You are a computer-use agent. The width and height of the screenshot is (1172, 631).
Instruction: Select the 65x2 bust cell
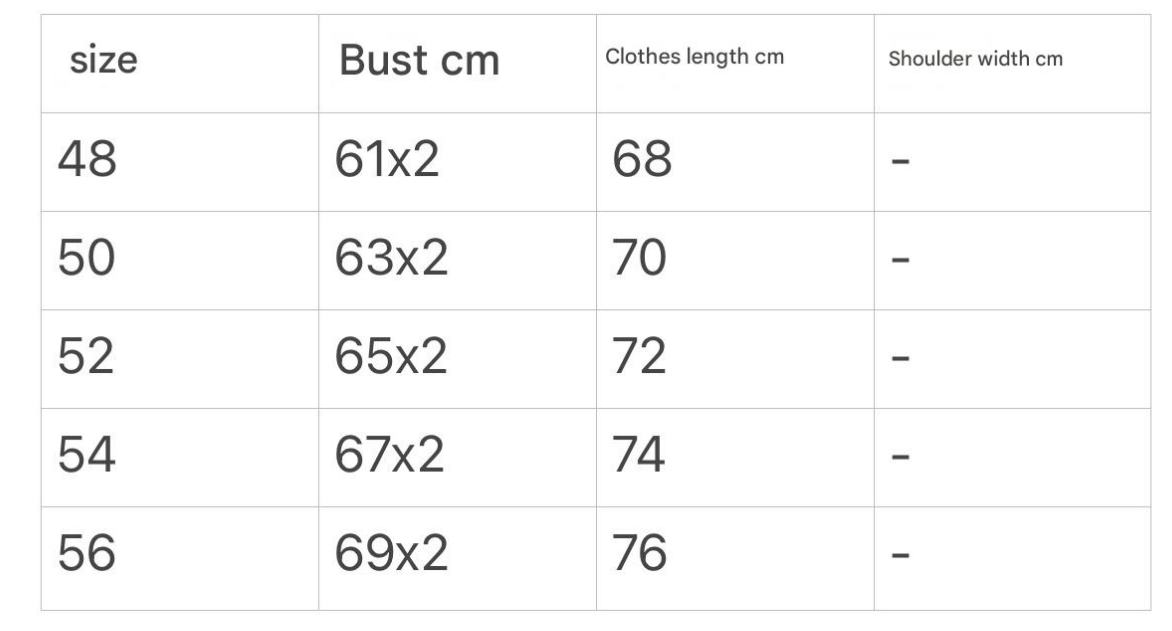pyautogui.click(x=391, y=357)
